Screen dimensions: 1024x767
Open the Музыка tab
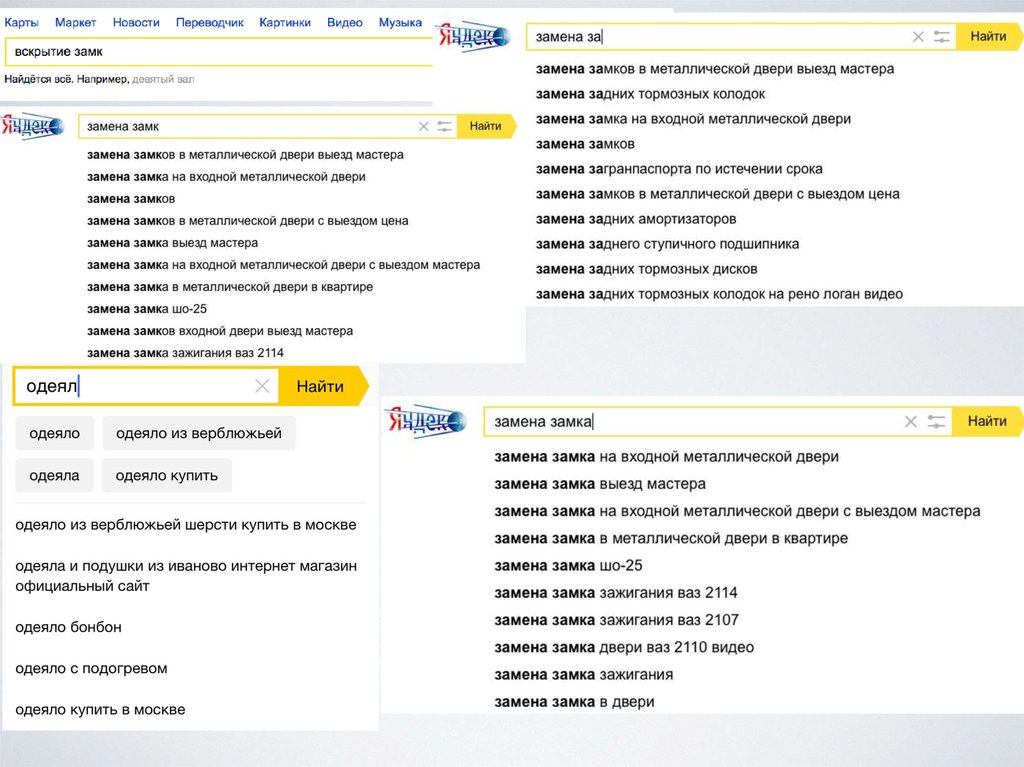tap(400, 22)
